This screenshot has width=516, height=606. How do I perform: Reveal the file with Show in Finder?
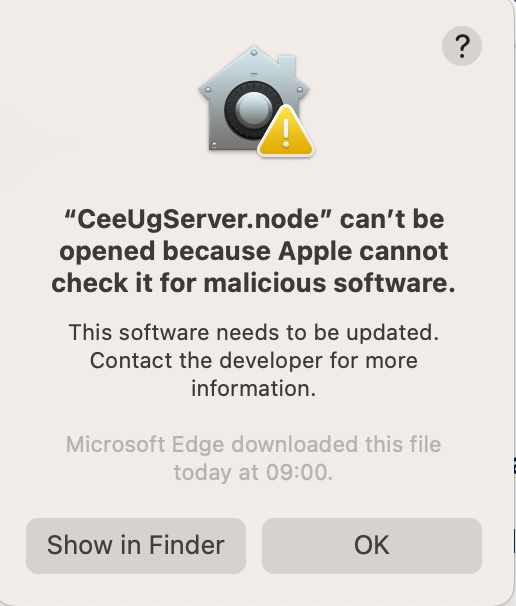[136, 545]
